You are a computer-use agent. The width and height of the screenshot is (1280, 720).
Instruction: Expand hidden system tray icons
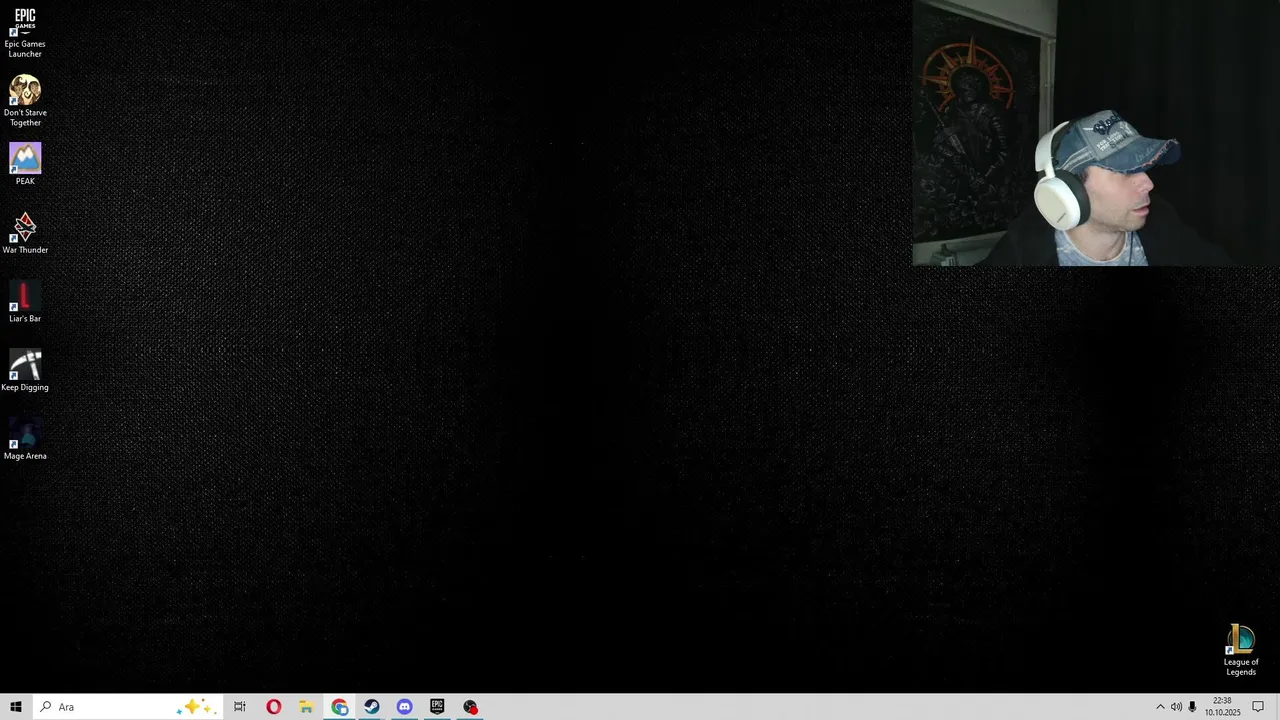point(1160,707)
